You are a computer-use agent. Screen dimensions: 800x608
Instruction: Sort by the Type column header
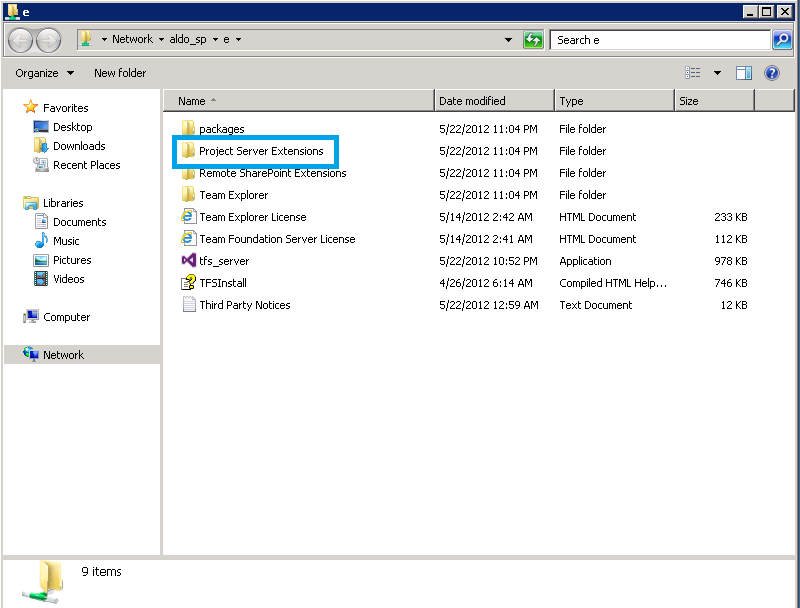(614, 100)
